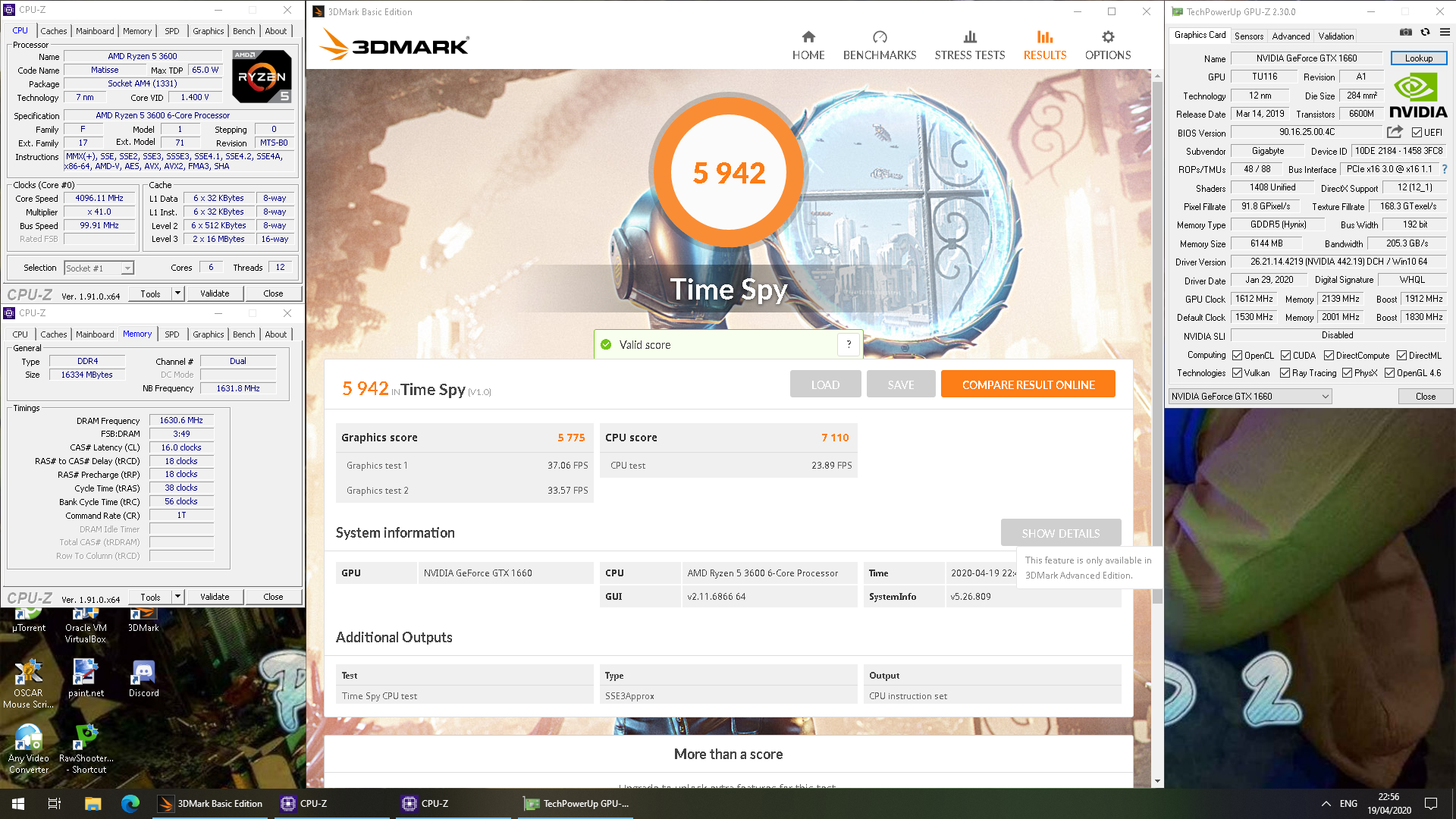The image size is (1456, 819).
Task: Open the Oracle VM VirtualBox desktop icon
Action: (x=86, y=626)
